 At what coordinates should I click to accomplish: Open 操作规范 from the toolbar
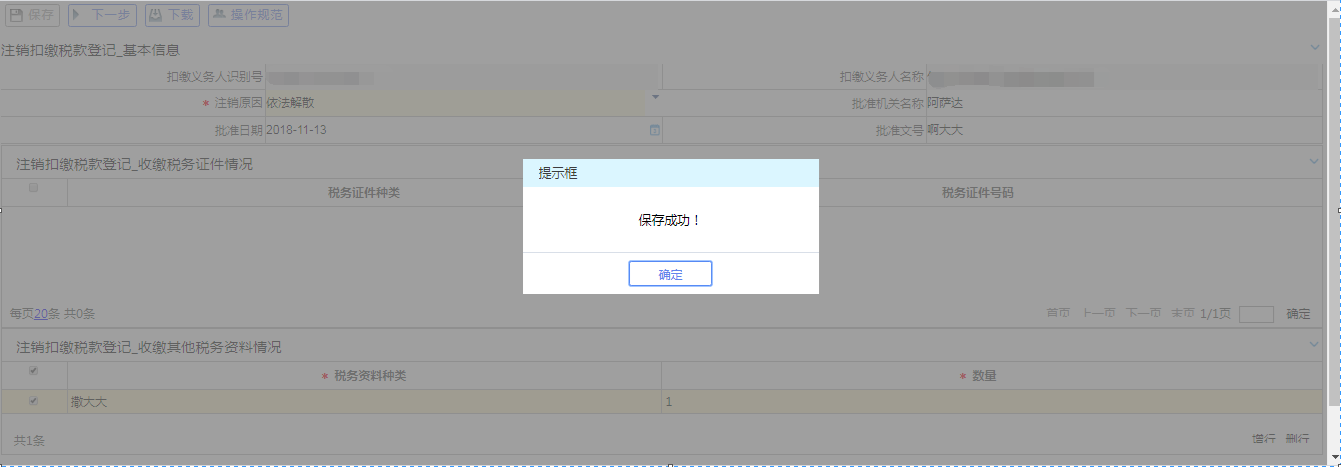coord(247,15)
